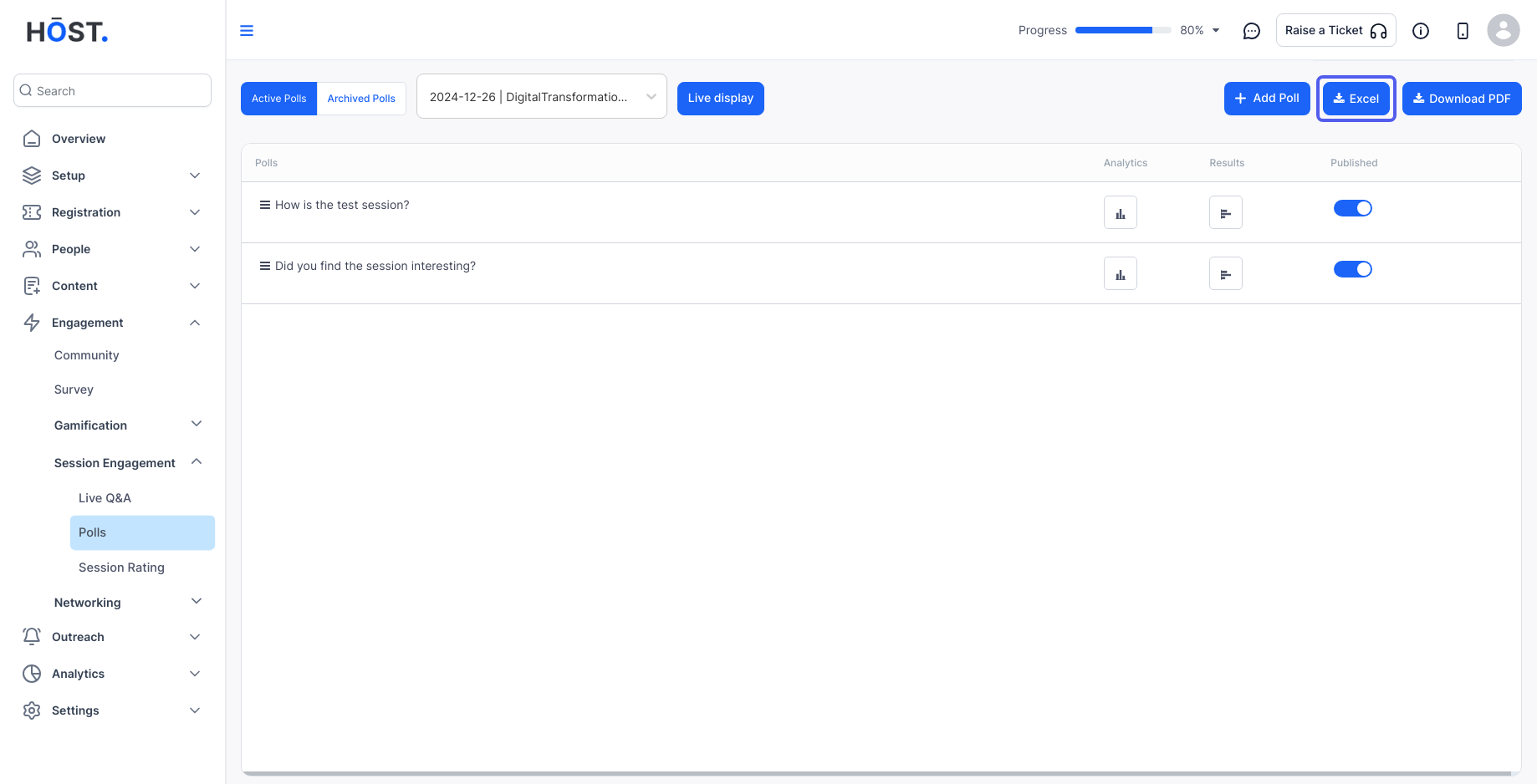Click the Engagement lightning icon

click(x=32, y=323)
